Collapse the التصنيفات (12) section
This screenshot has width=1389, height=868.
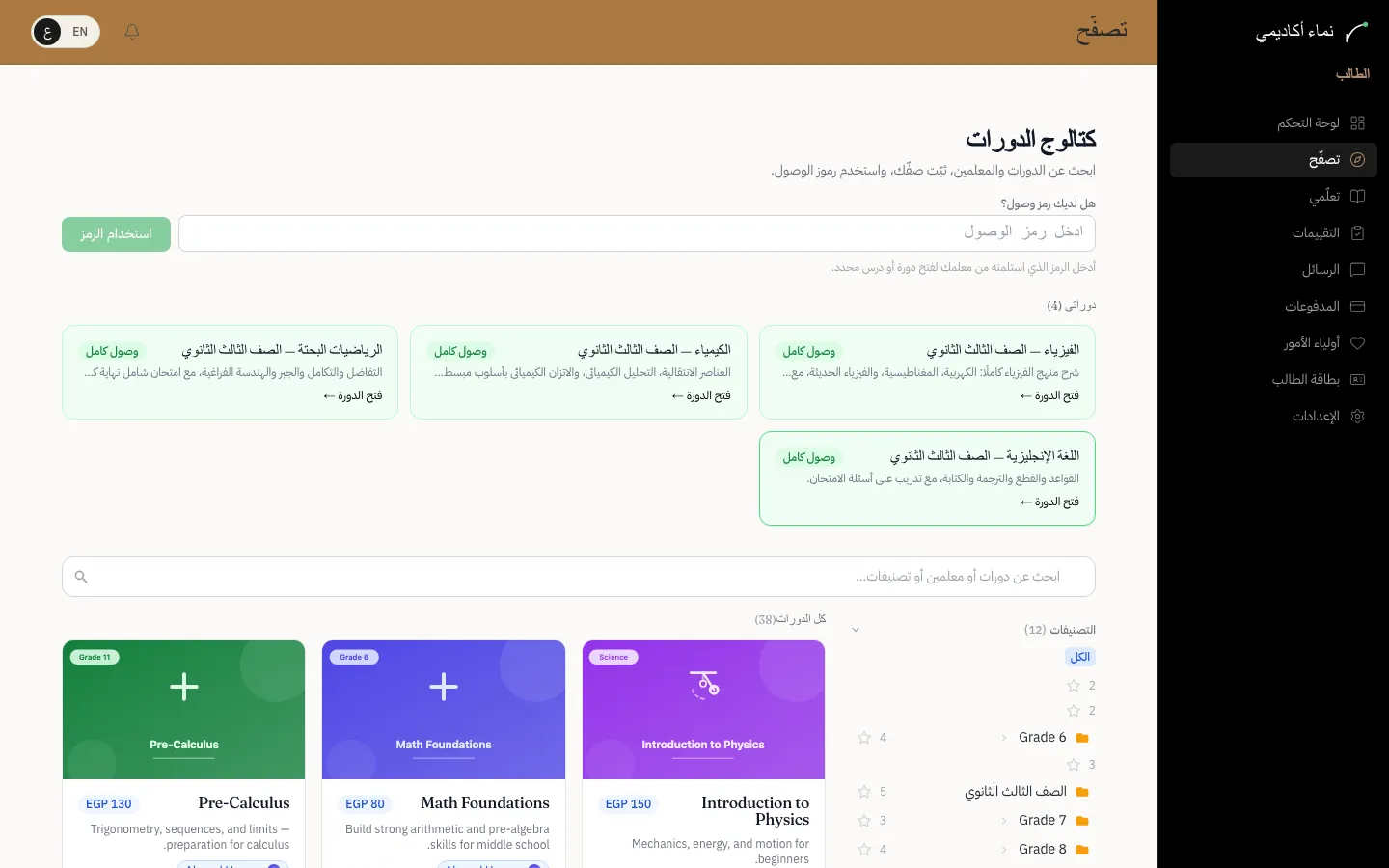tap(856, 630)
